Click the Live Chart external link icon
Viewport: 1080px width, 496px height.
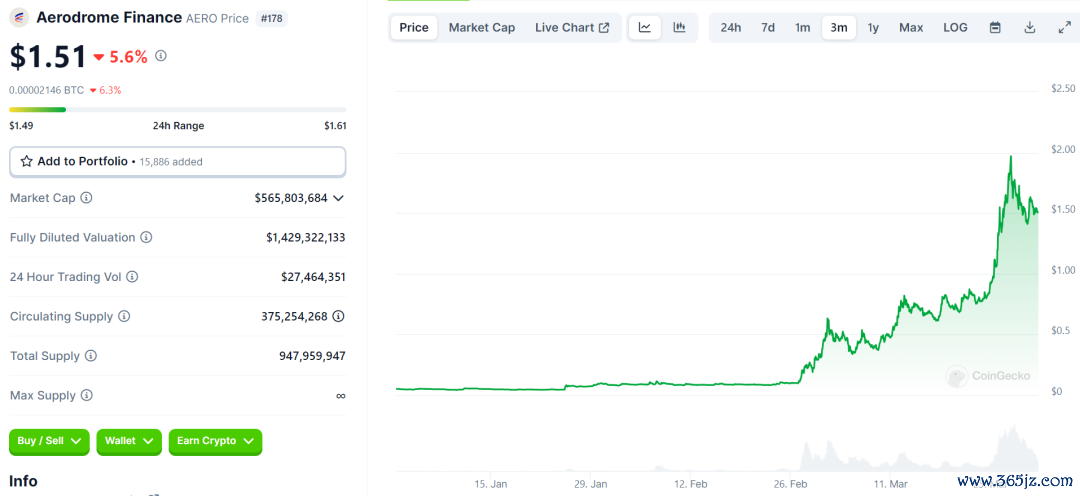[x=604, y=28]
